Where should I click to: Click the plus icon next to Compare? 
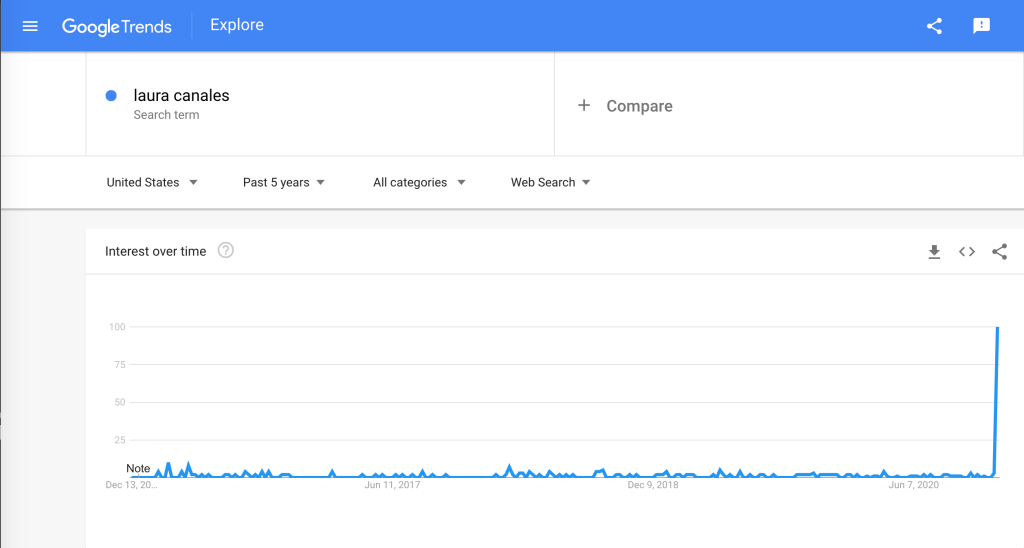[584, 105]
